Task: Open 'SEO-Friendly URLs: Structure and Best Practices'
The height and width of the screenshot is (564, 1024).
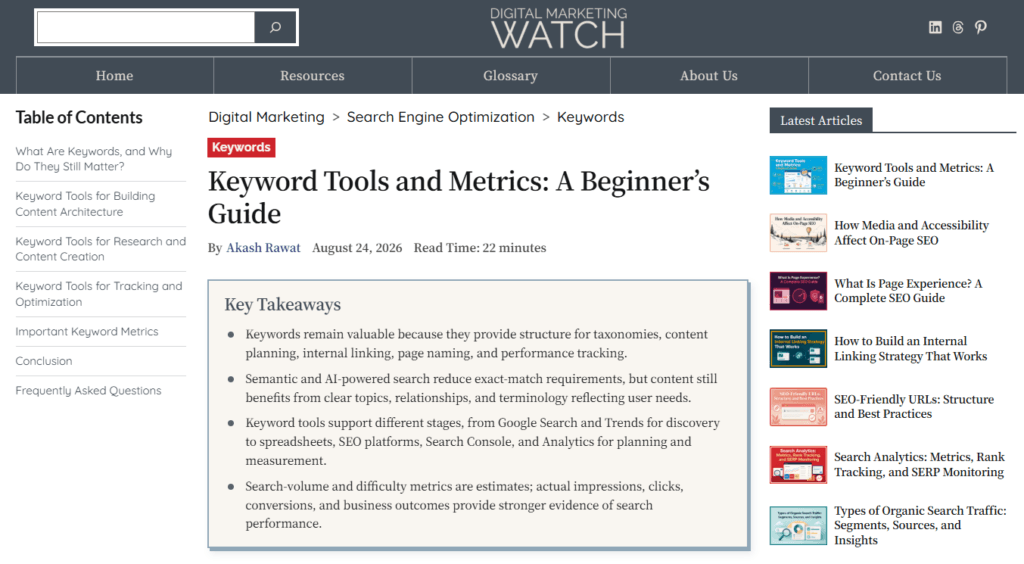Action: [x=914, y=407]
